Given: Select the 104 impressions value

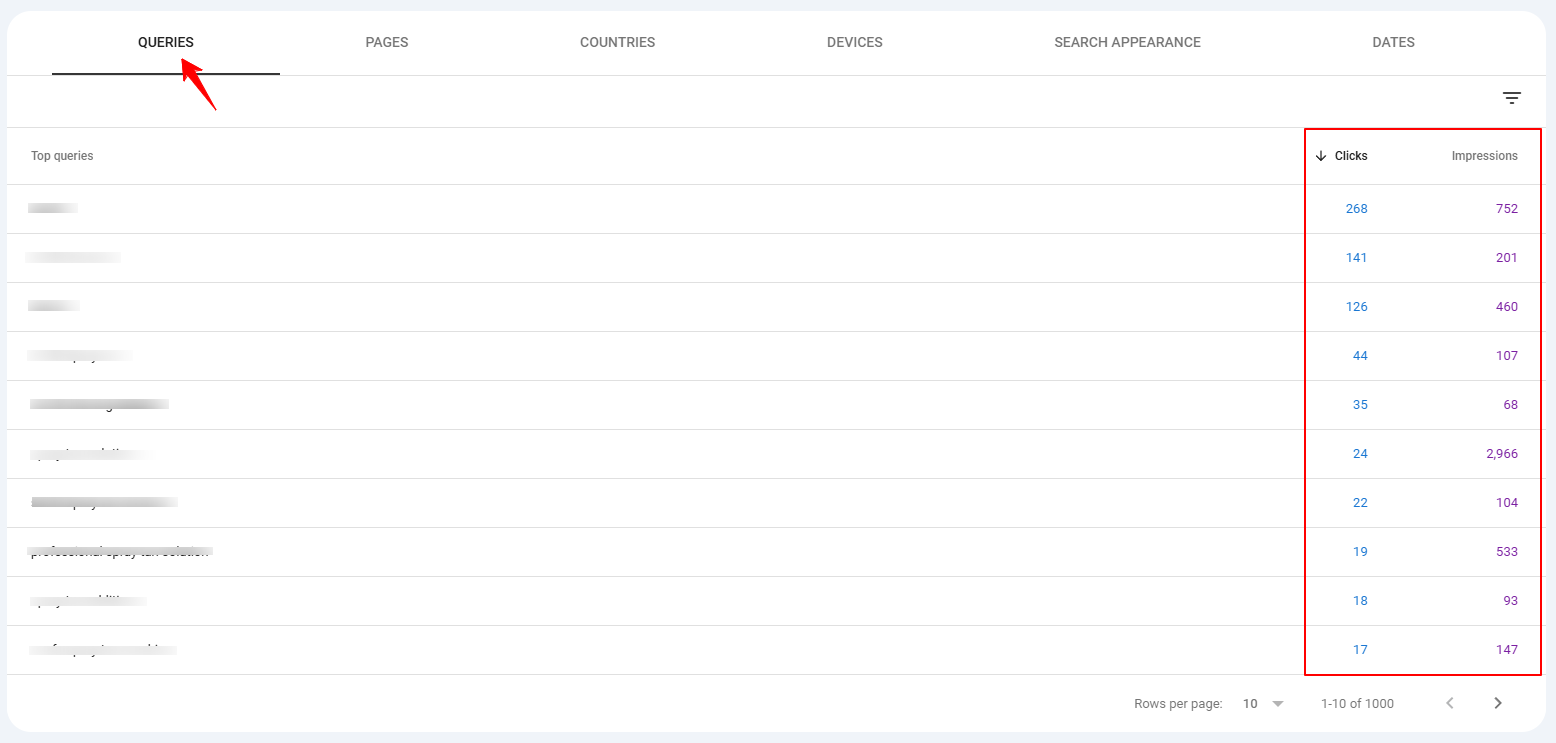Looking at the screenshot, I should (x=1507, y=503).
